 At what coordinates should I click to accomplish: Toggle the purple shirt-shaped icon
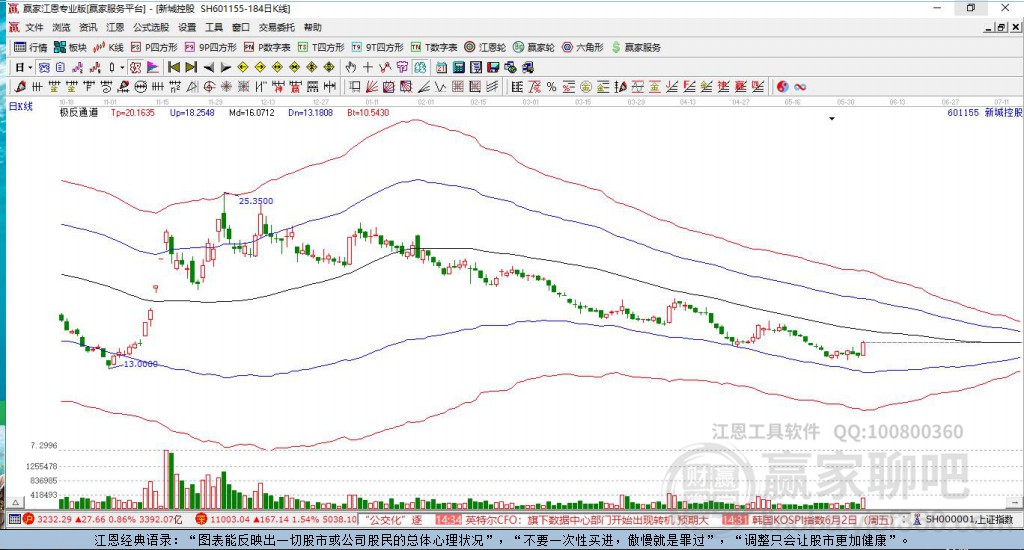coord(402,67)
